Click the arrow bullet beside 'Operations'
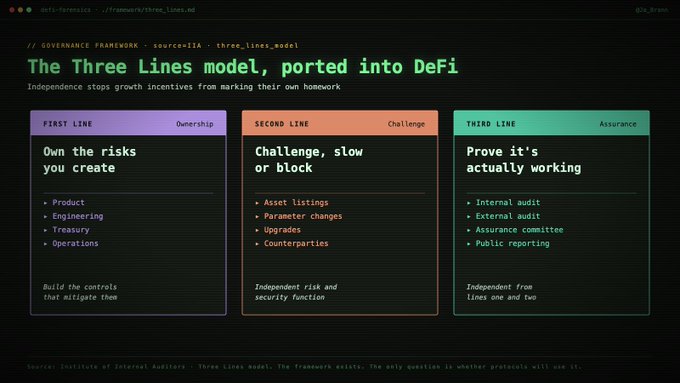The image size is (680, 383). point(46,244)
